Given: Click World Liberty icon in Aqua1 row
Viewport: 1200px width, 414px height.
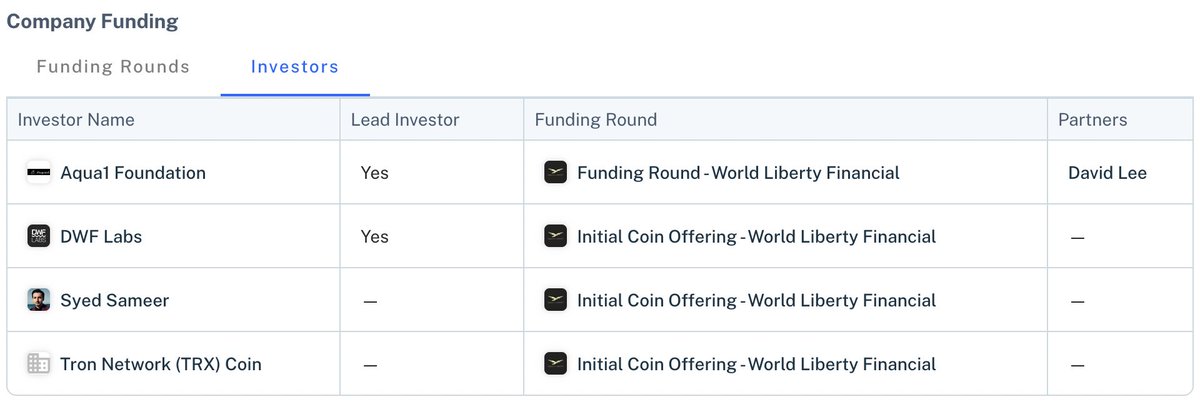Looking at the screenshot, I should 556,173.
